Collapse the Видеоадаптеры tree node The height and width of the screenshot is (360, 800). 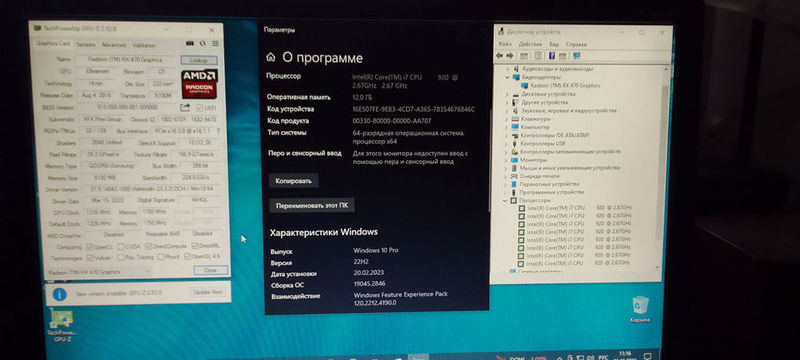(507, 78)
